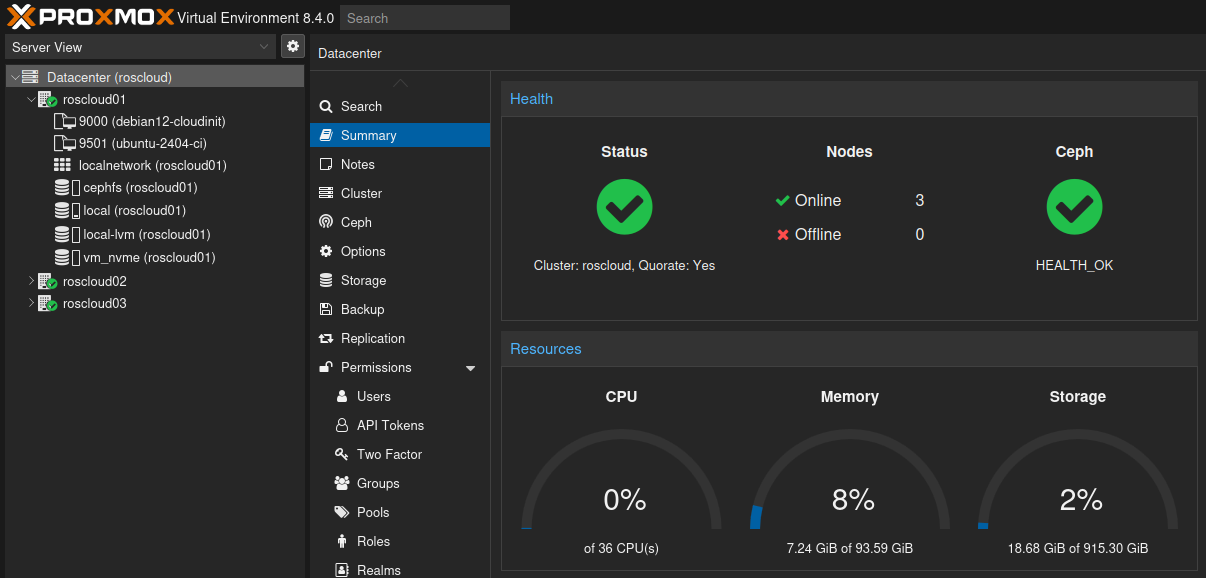Open the Replication menu item
The height and width of the screenshot is (578, 1206).
click(x=400, y=338)
